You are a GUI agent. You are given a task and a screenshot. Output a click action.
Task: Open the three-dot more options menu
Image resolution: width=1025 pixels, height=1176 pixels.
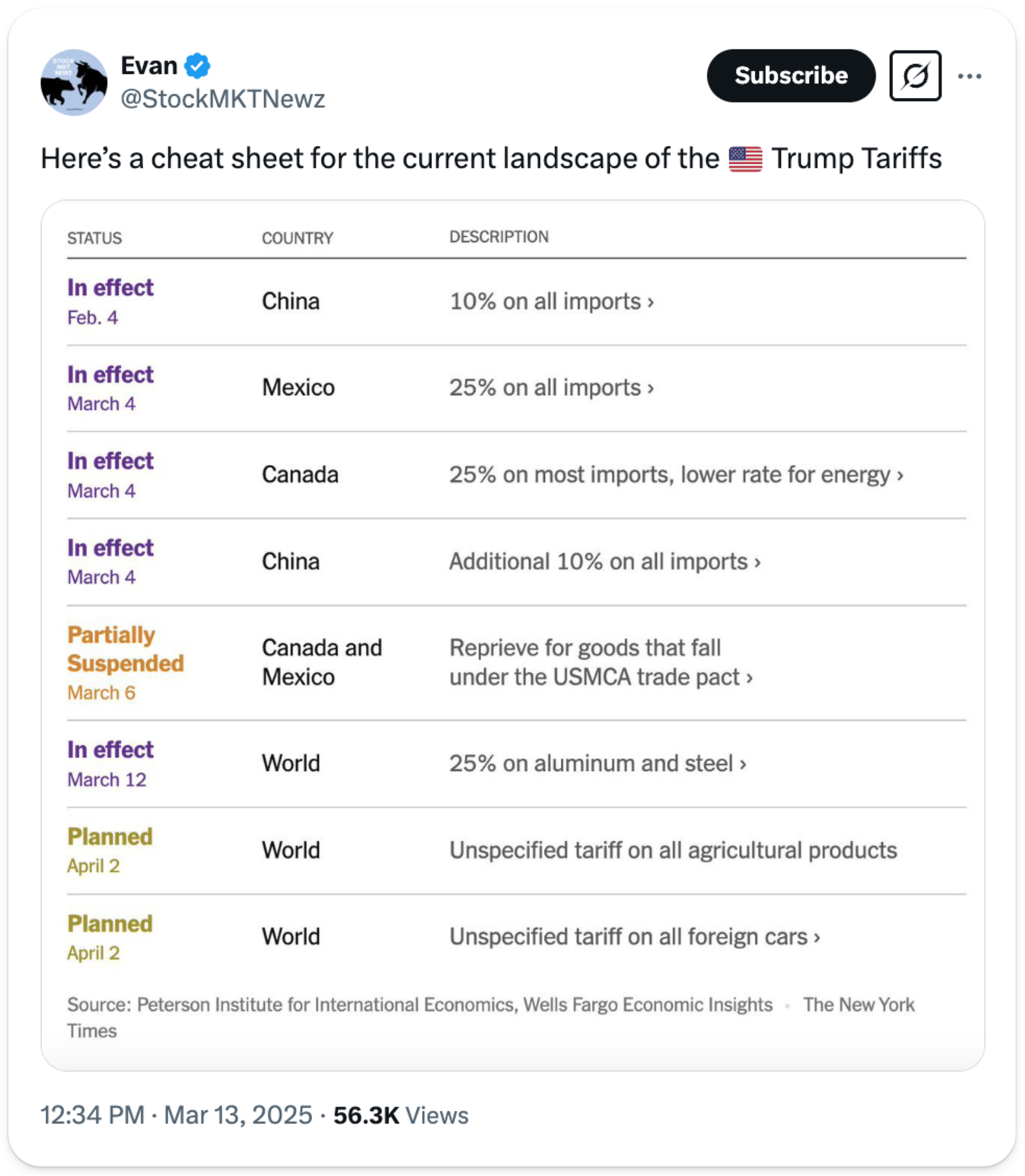click(969, 76)
